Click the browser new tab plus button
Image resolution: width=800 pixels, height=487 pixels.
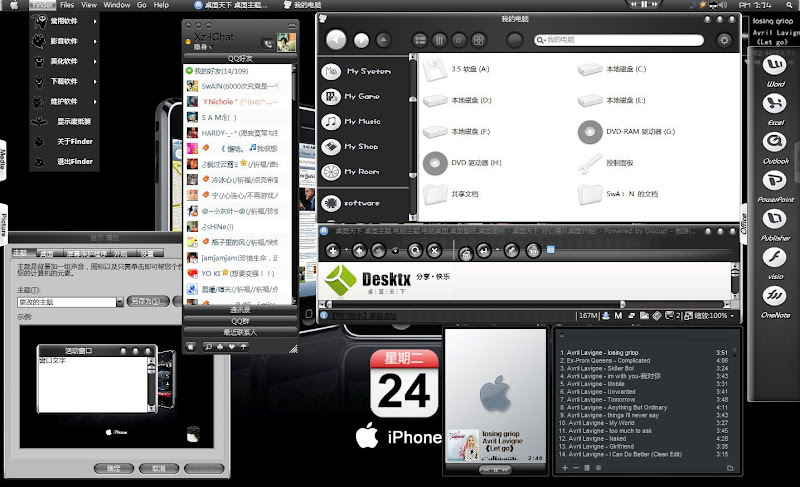pyautogui.click(x=333, y=250)
